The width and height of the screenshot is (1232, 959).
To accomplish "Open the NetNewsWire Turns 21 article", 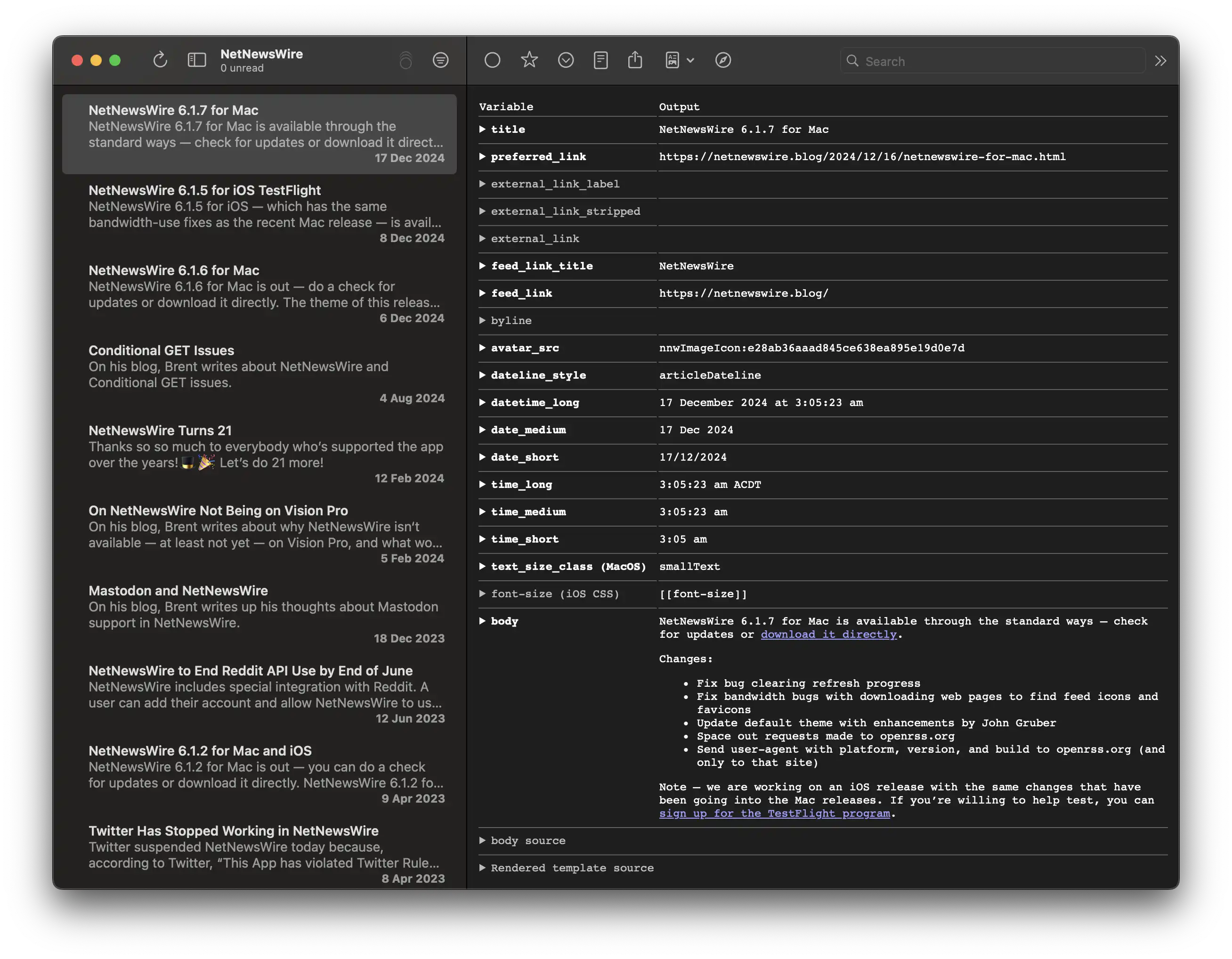I will tap(259, 455).
